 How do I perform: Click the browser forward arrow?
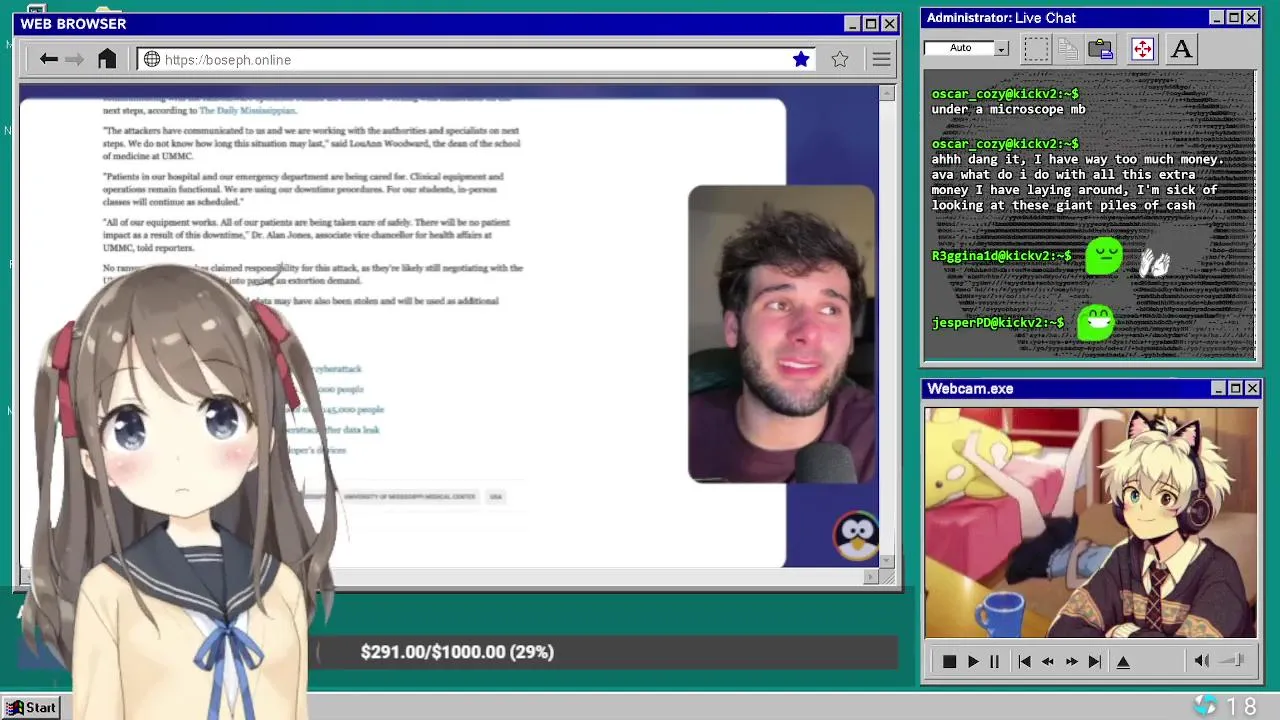75,60
